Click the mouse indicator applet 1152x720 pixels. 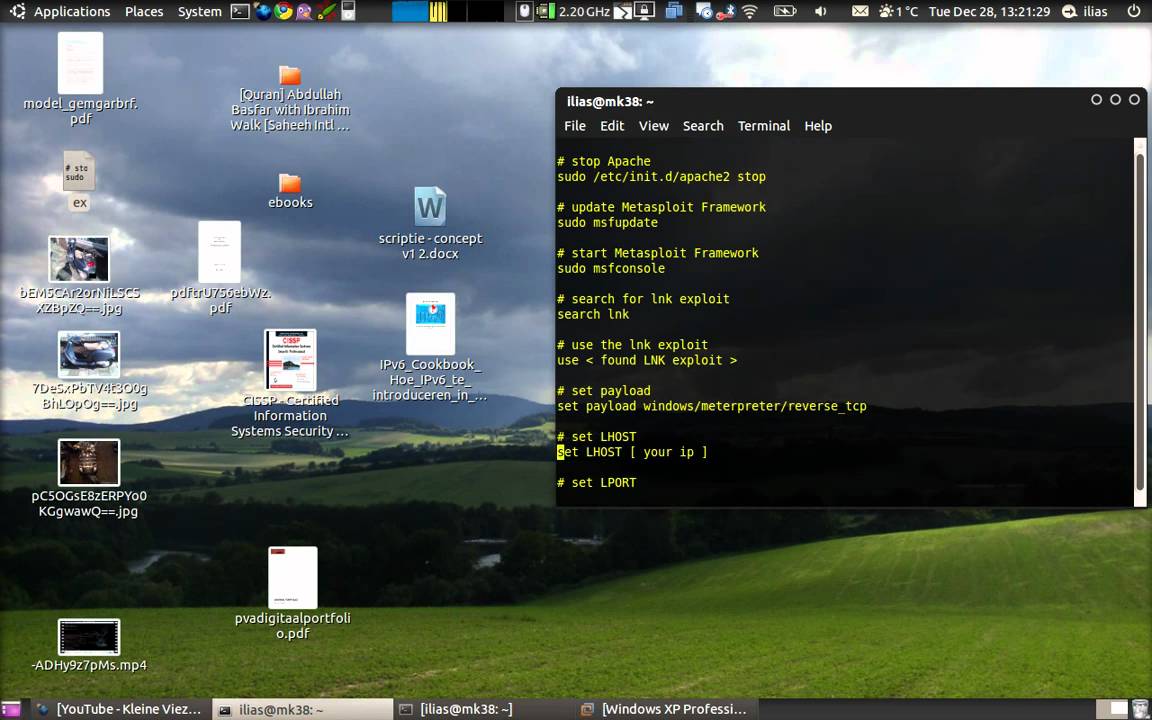click(x=524, y=11)
